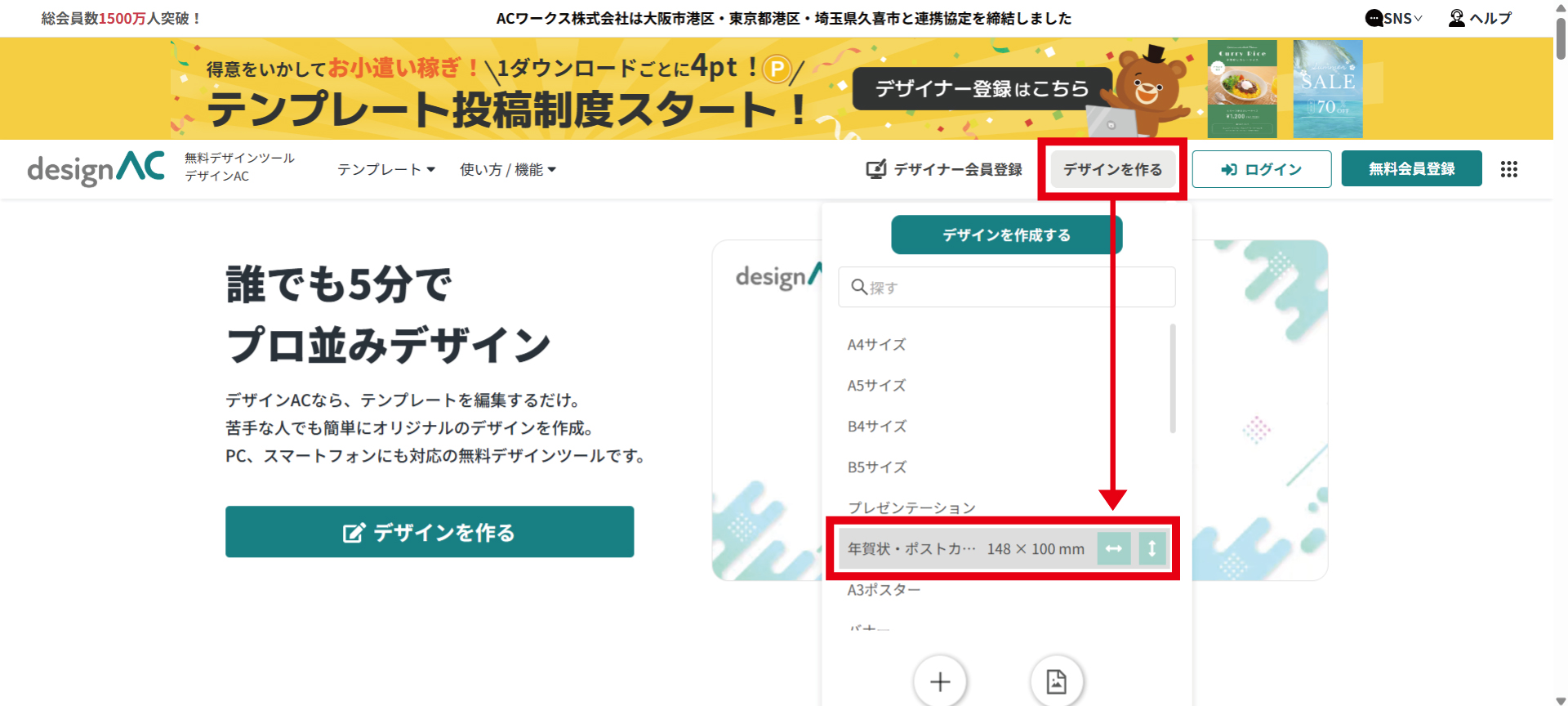Select A4サイズ from the size list
Viewport: 1568px width, 706px height.
tap(876, 345)
